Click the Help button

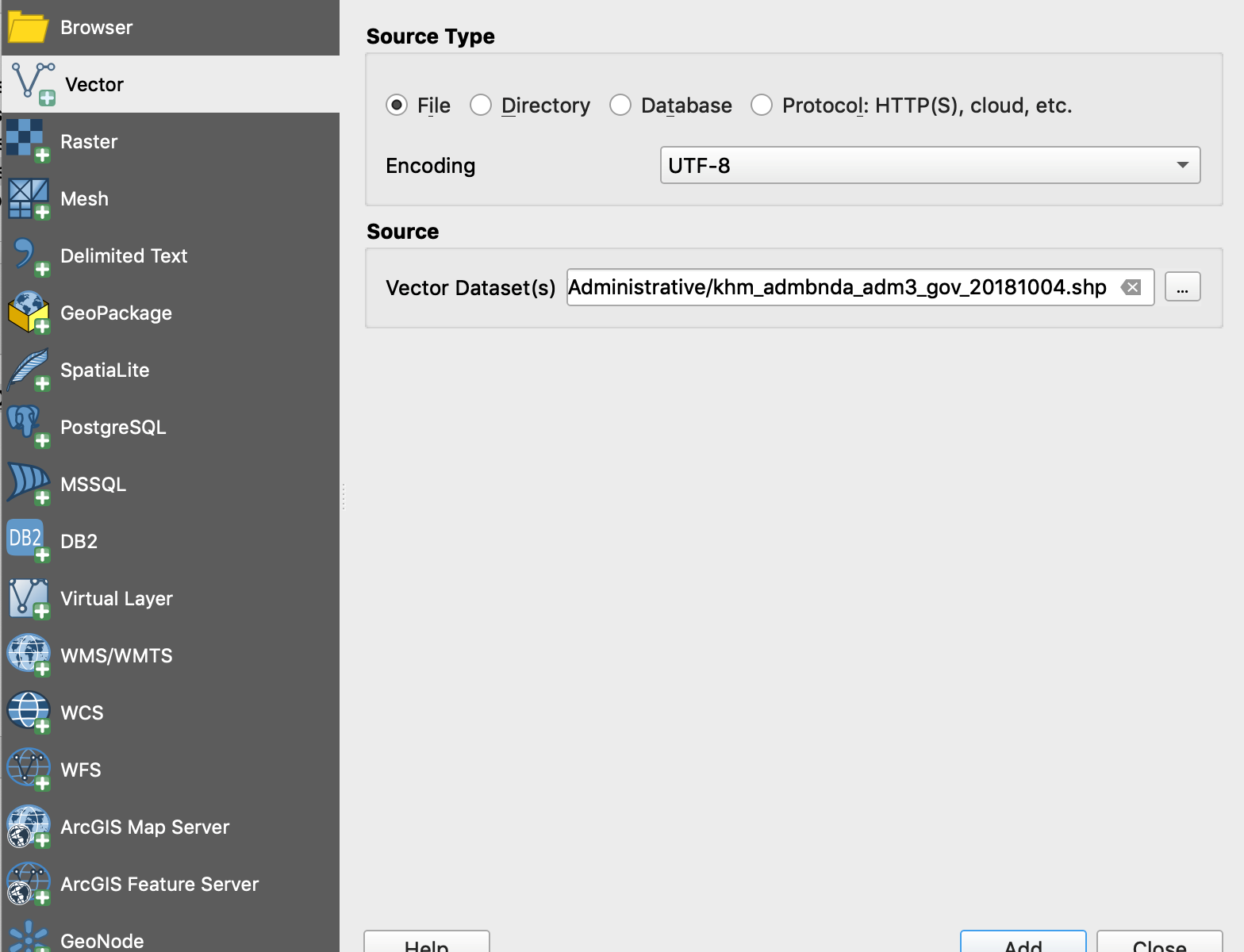[x=427, y=942]
